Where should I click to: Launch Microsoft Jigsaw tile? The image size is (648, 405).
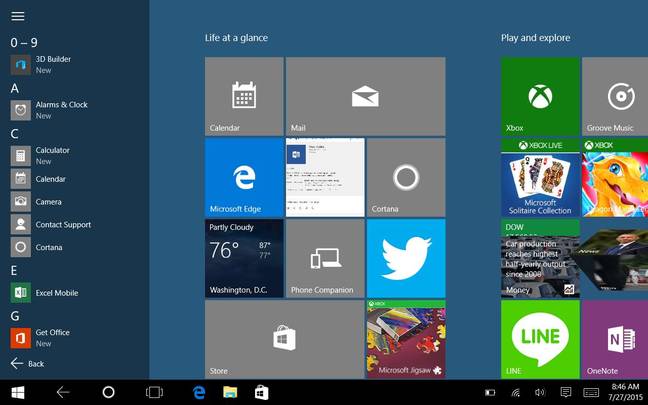point(406,339)
